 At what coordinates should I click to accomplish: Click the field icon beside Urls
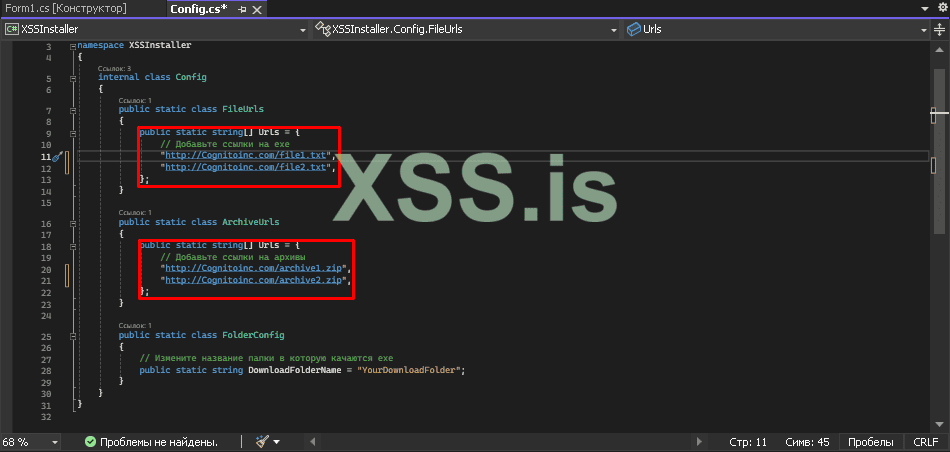coord(634,29)
